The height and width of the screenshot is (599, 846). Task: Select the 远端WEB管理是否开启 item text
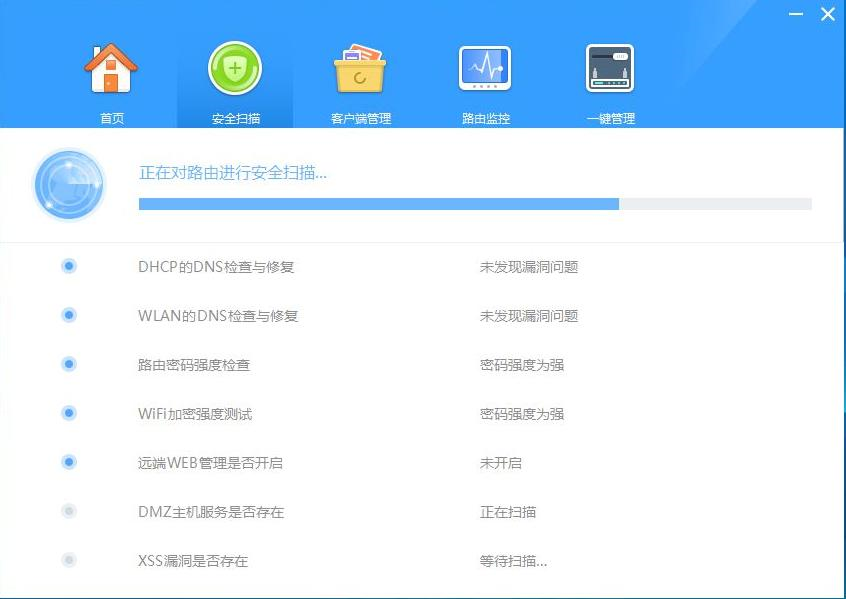pos(210,462)
